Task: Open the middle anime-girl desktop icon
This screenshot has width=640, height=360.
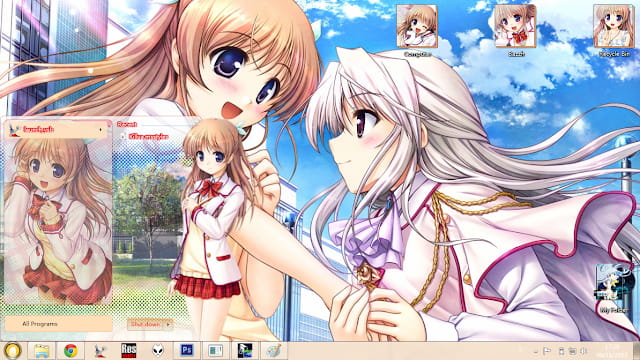Action: click(515, 31)
